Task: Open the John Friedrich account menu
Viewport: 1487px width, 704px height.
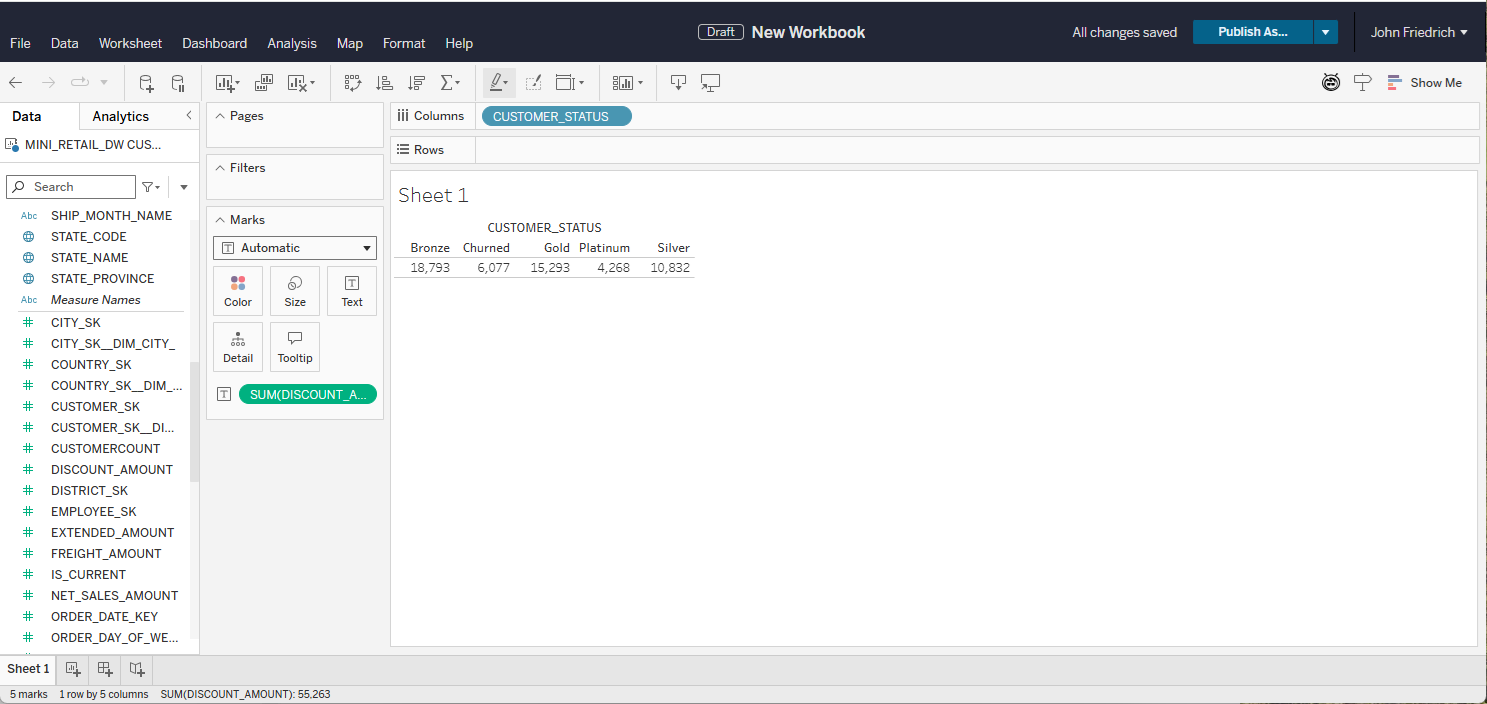Action: (1418, 32)
